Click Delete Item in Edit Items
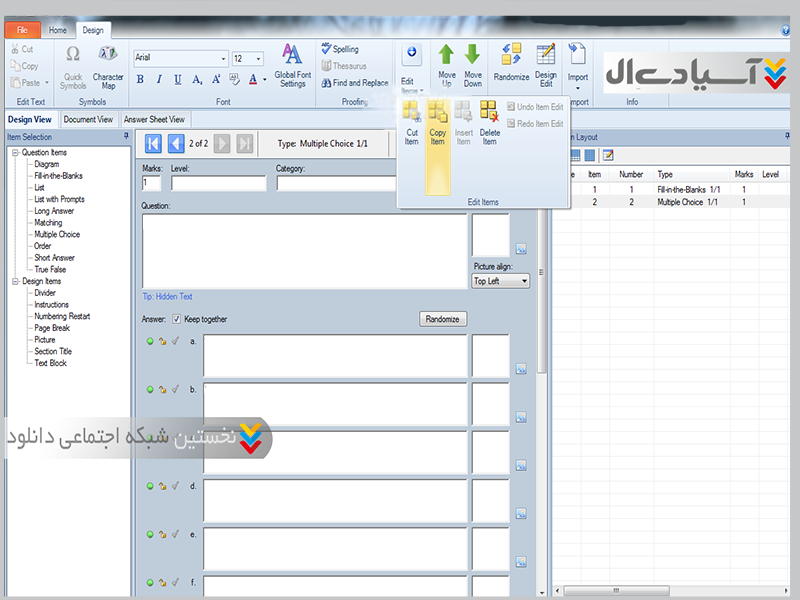The image size is (800, 600). pyautogui.click(x=489, y=123)
